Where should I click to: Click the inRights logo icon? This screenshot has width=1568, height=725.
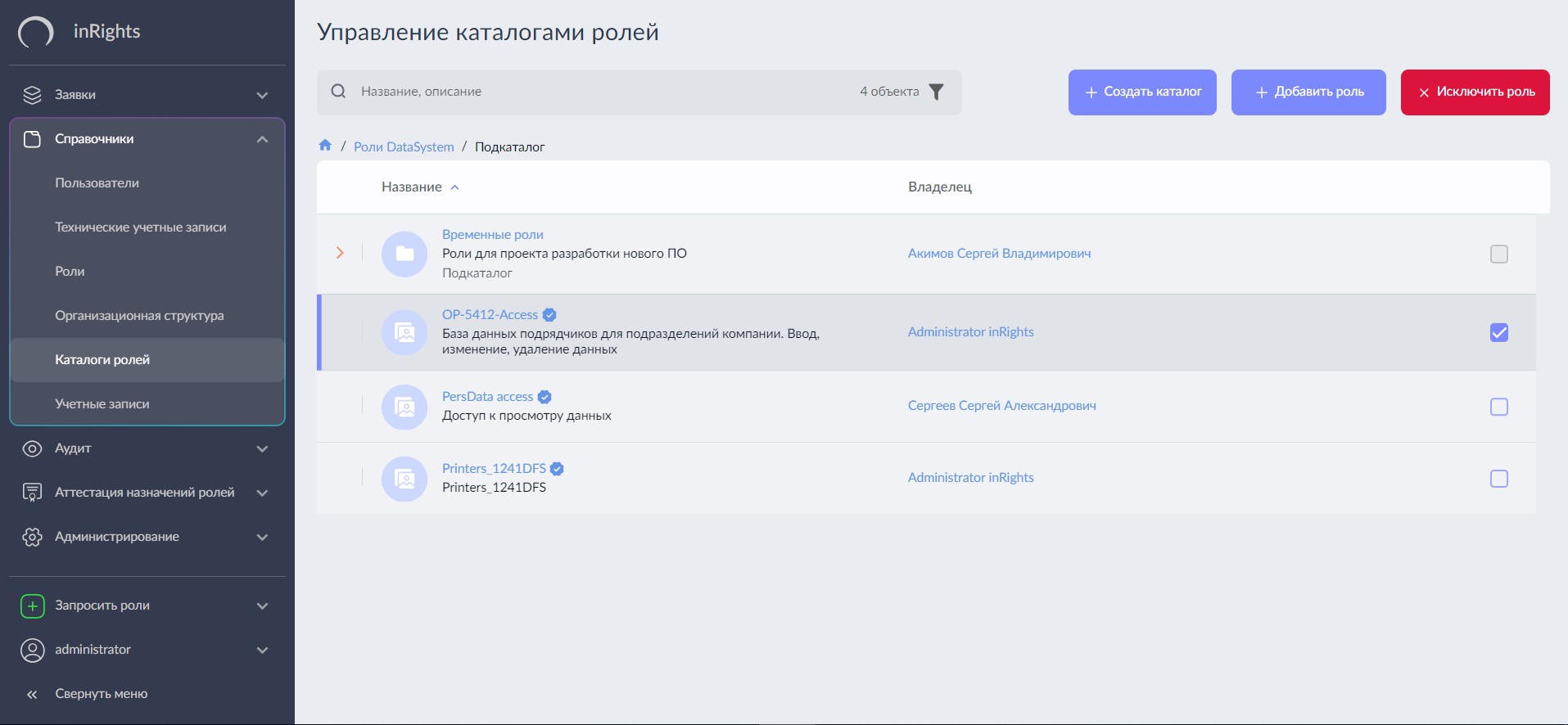coord(36,32)
